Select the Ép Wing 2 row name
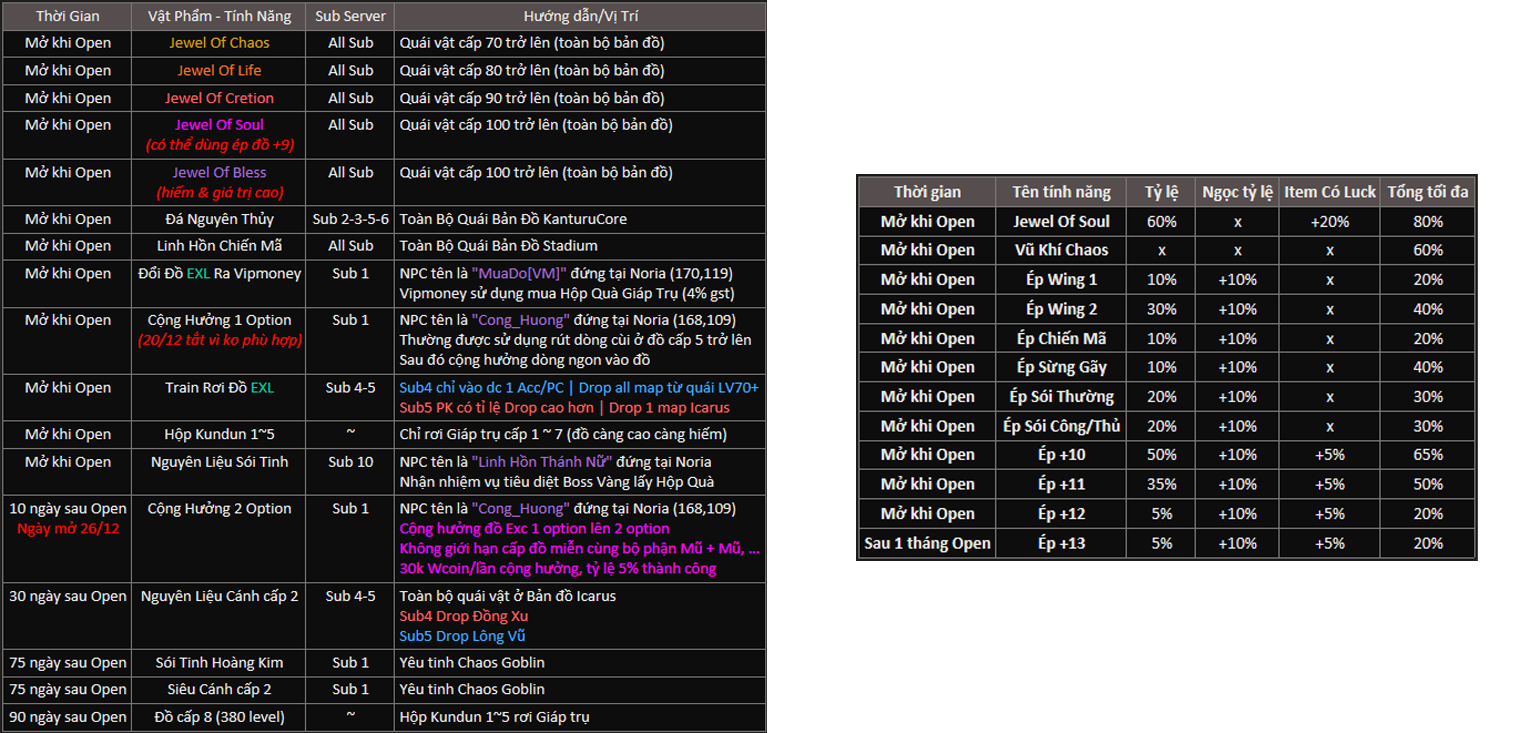 pos(1061,309)
